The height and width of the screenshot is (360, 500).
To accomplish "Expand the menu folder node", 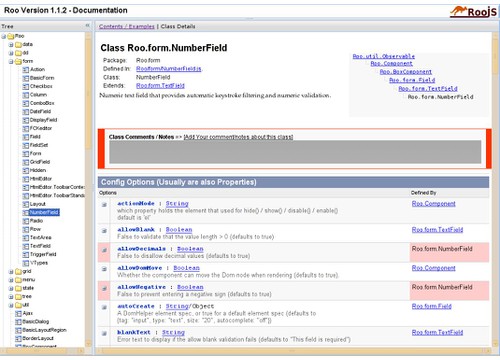I will (x=11, y=280).
